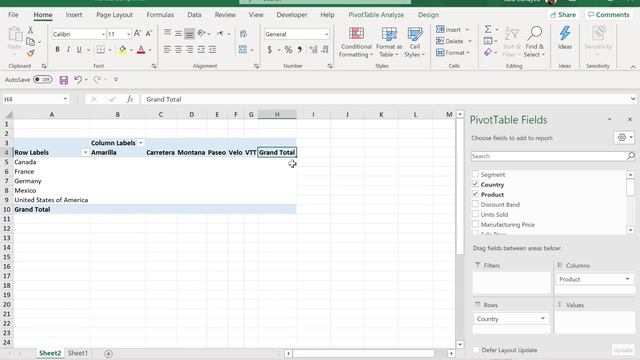Add a new sheet with plus icon
Screen dimensions: 640x360
pyautogui.click(x=108, y=353)
